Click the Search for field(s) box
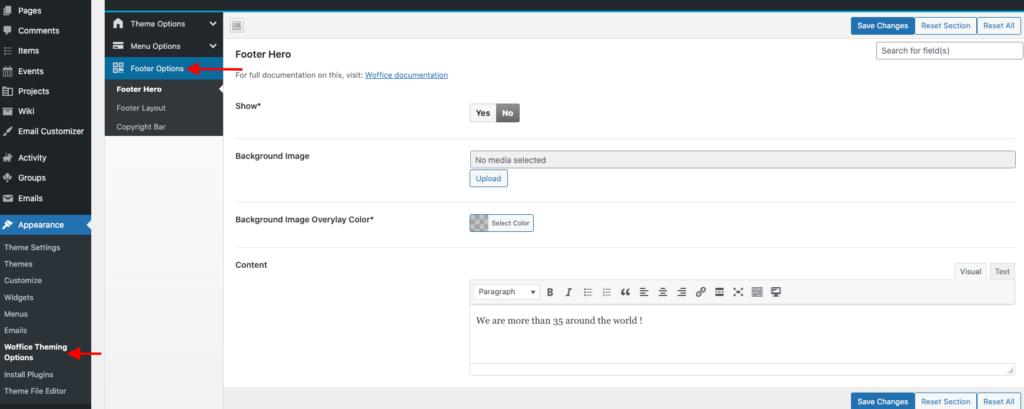 945,50
